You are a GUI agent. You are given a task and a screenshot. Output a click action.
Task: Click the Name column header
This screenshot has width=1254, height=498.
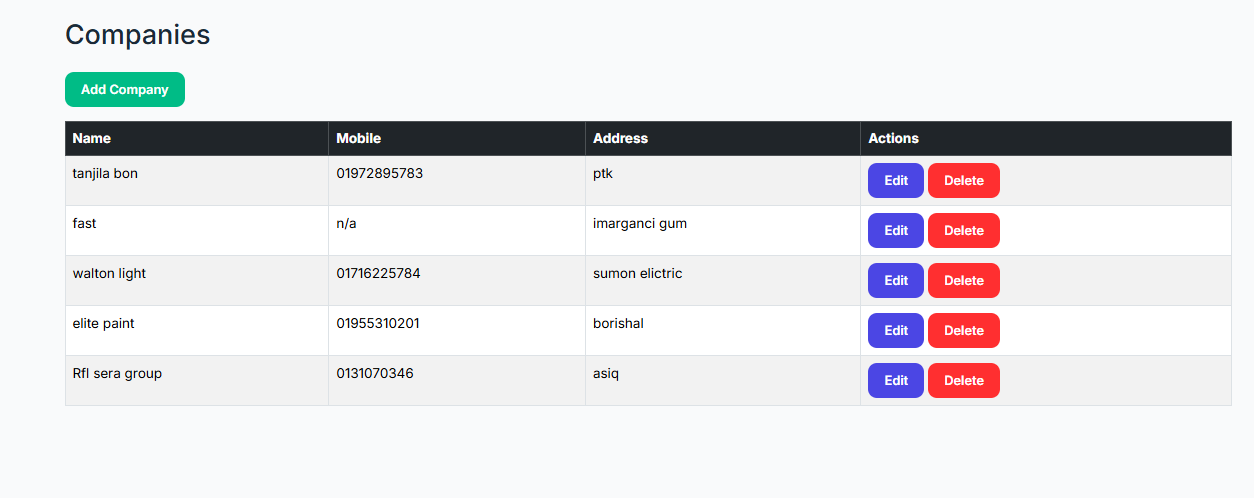pos(92,139)
